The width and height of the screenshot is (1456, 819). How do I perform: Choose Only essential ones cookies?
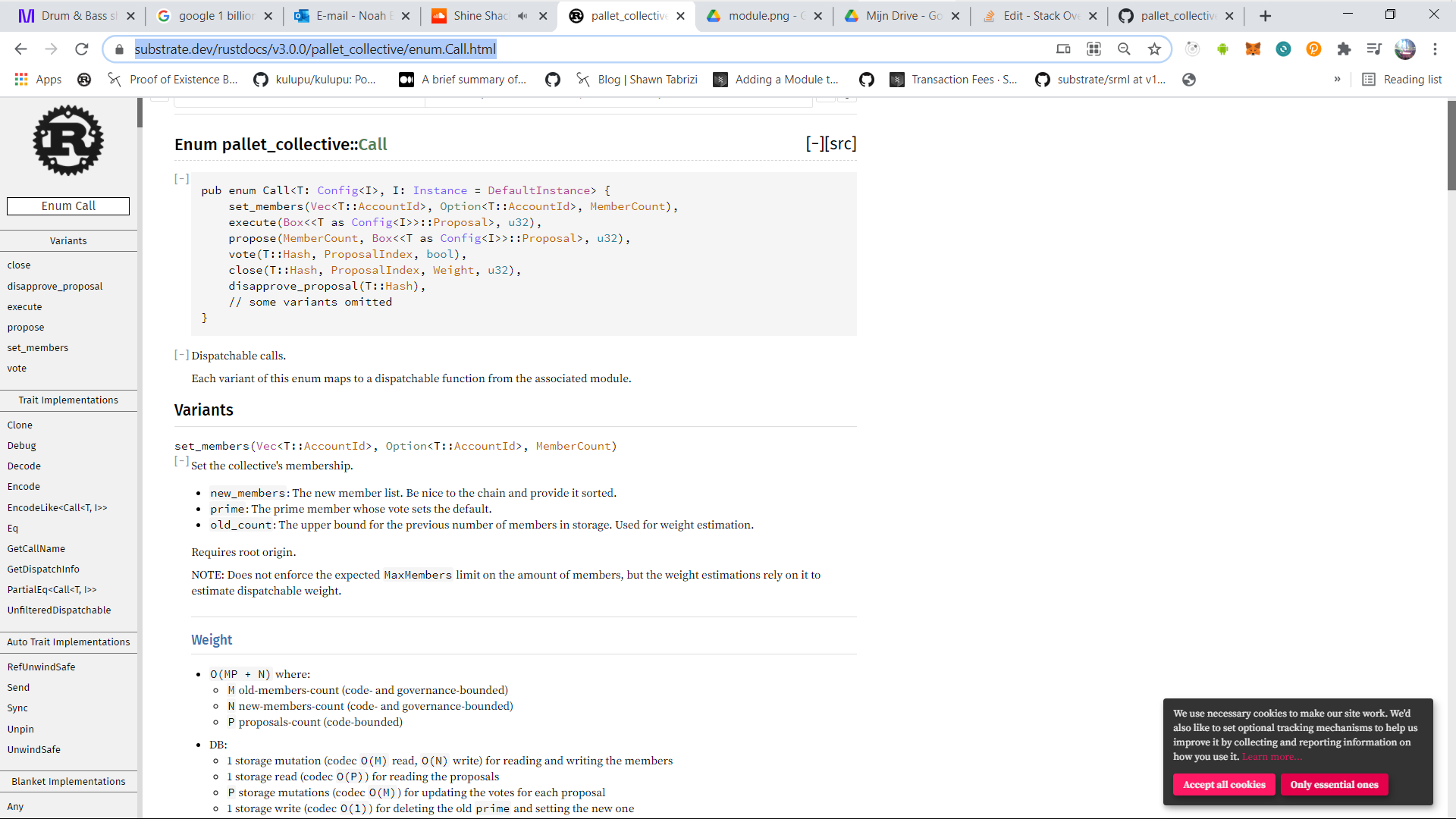pyautogui.click(x=1334, y=785)
